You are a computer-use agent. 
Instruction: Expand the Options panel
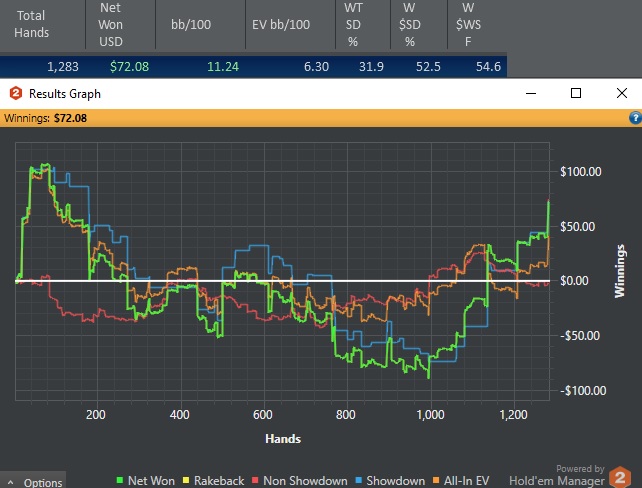(x=33, y=481)
